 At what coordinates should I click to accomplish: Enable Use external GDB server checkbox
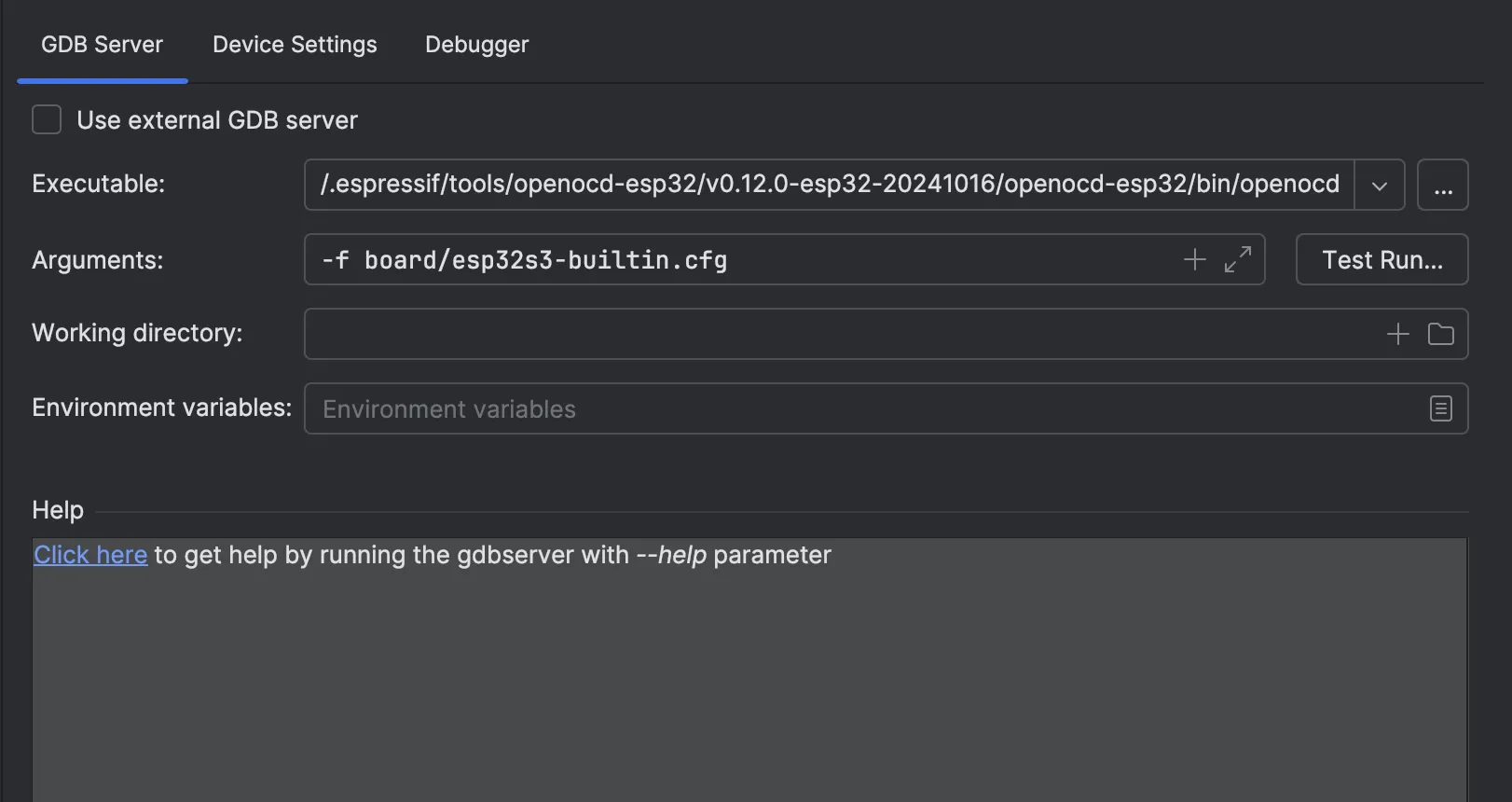coord(47,120)
